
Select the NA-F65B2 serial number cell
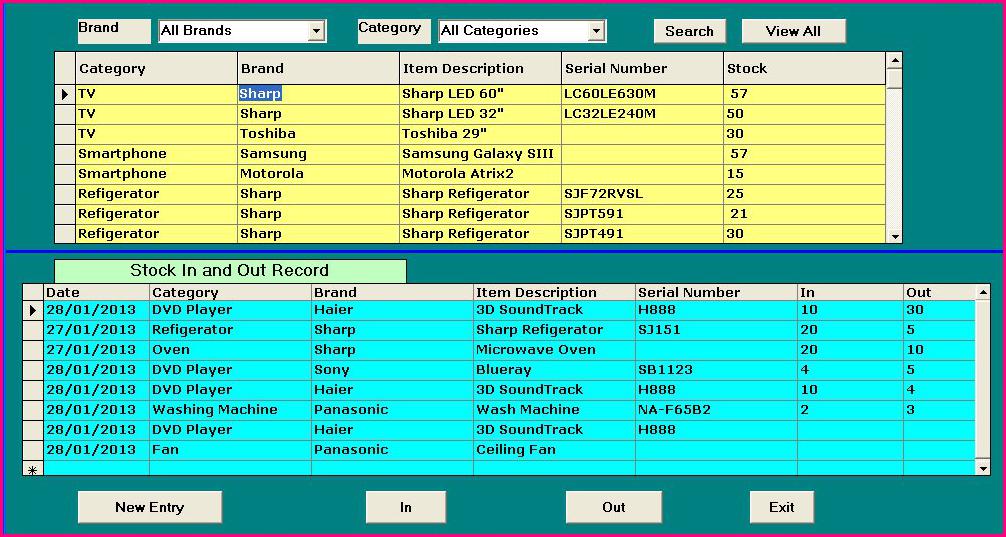point(716,409)
